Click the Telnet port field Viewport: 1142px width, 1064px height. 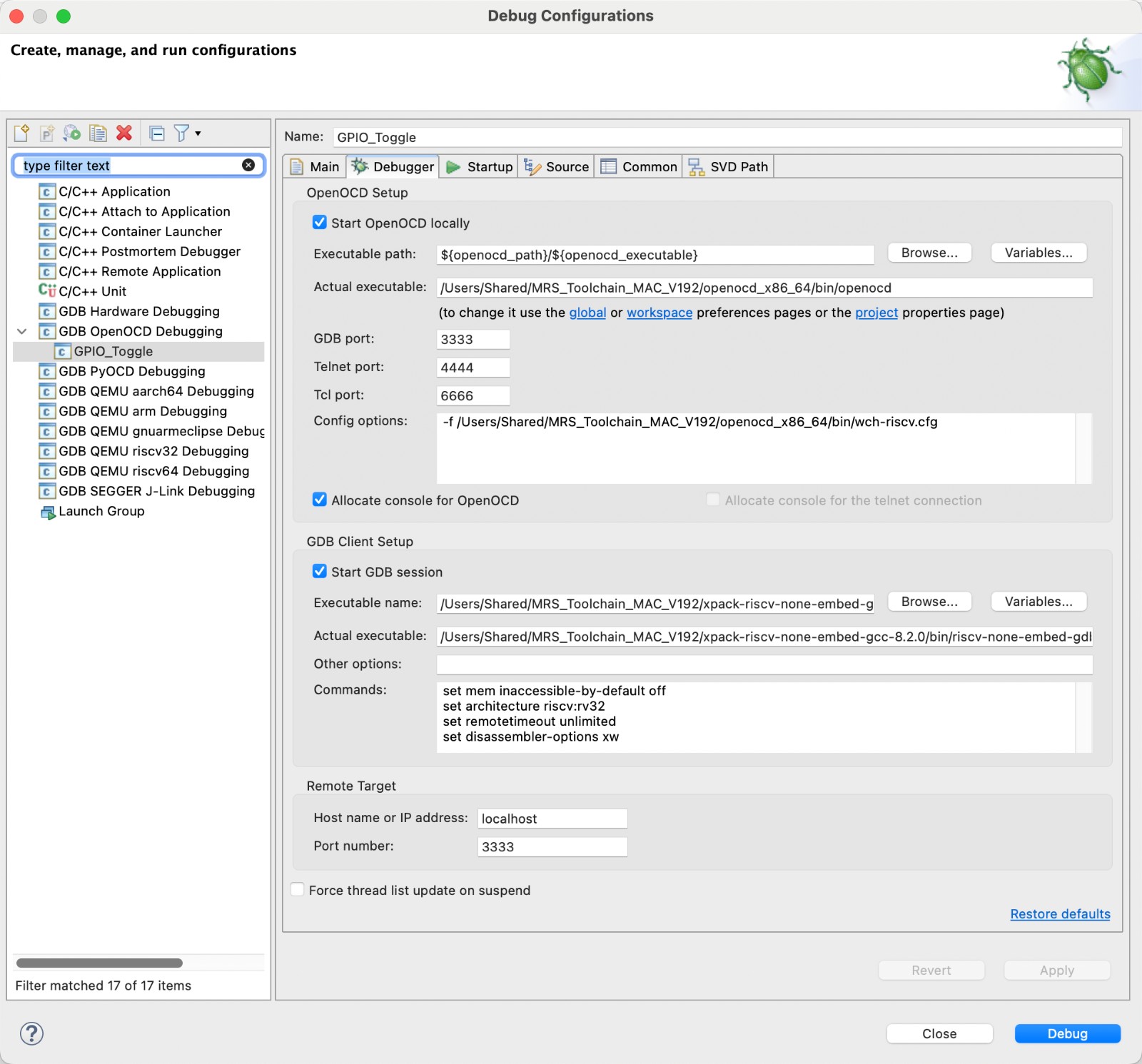tap(473, 368)
